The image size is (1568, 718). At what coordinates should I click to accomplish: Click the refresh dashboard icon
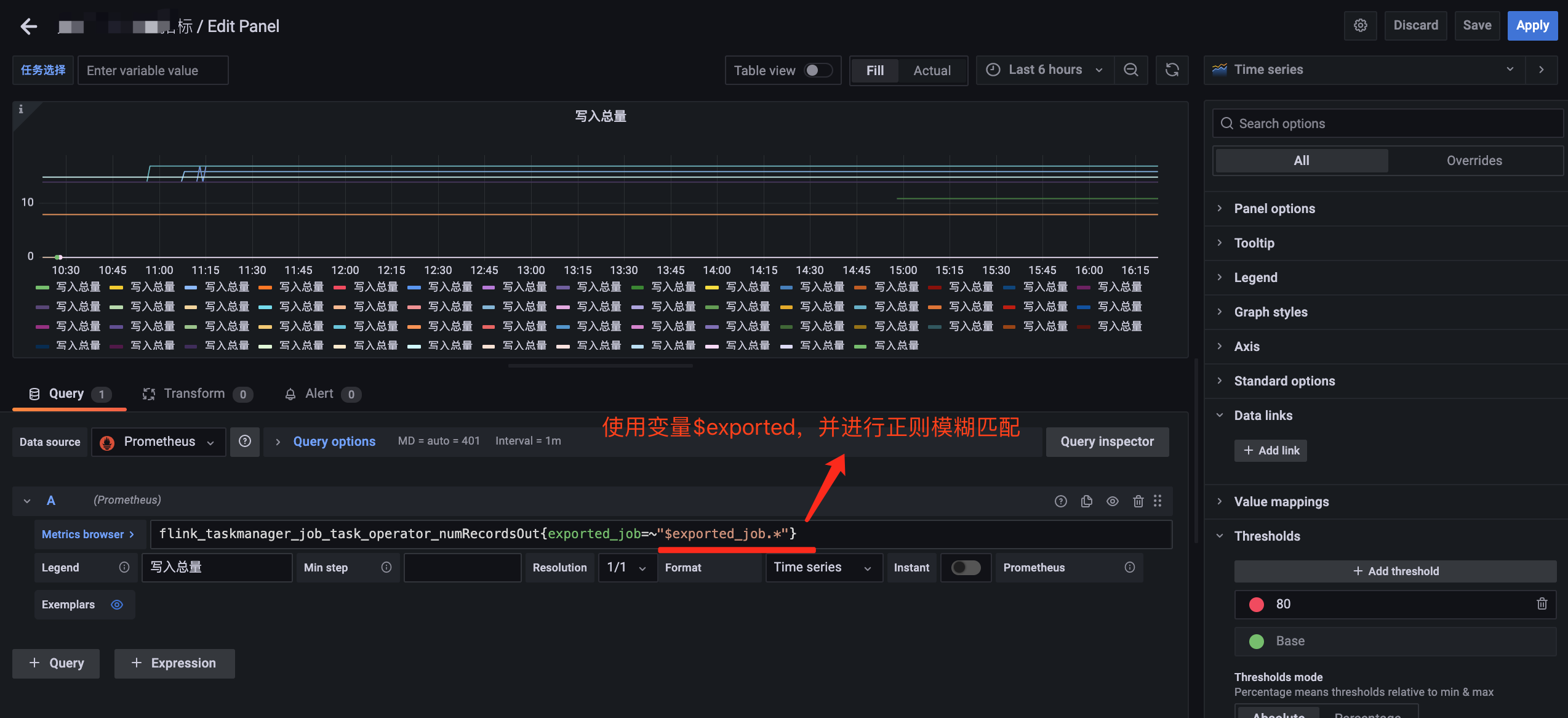(x=1172, y=70)
